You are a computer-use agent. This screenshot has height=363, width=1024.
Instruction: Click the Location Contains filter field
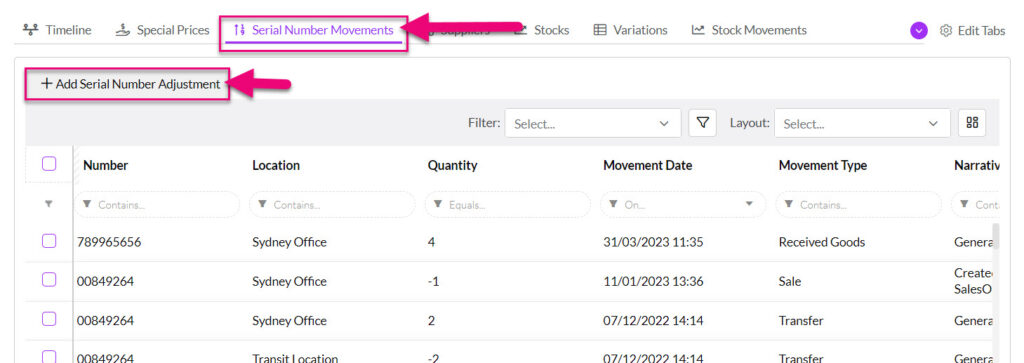[332, 204]
